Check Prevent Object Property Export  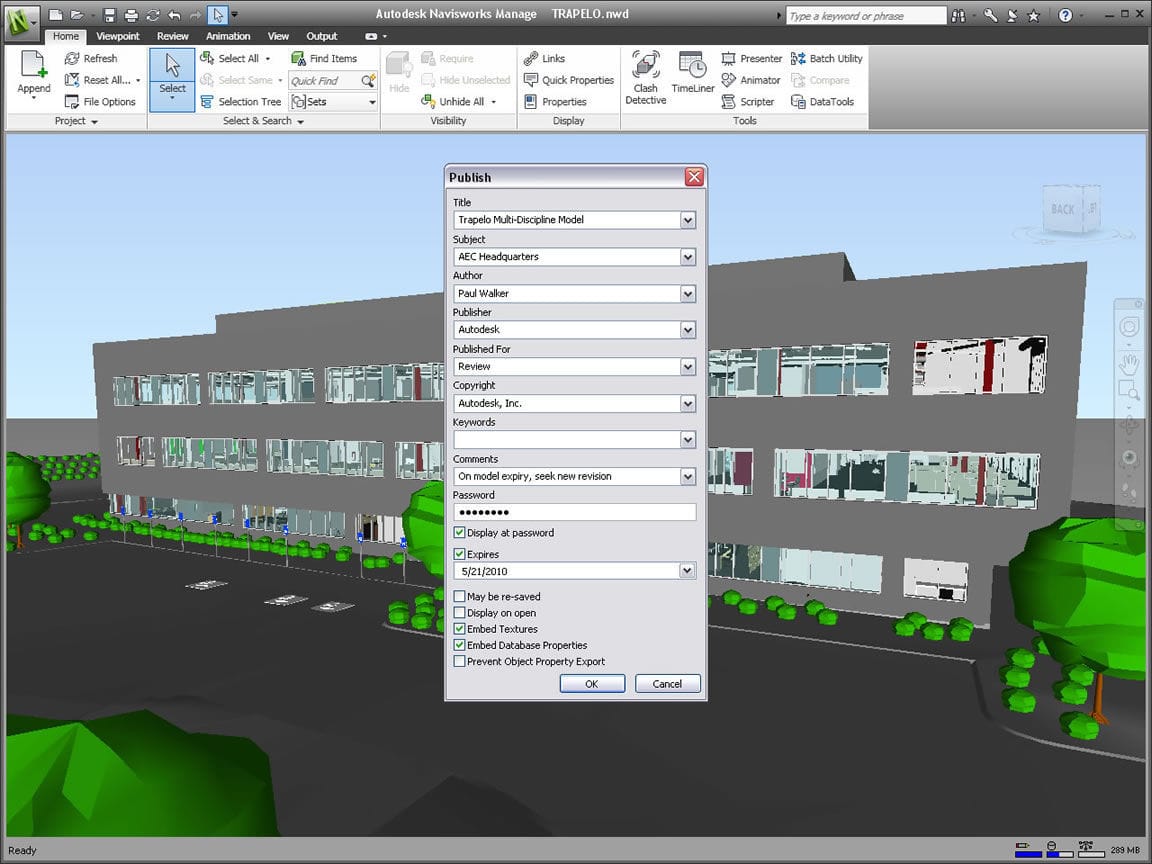[x=460, y=662]
